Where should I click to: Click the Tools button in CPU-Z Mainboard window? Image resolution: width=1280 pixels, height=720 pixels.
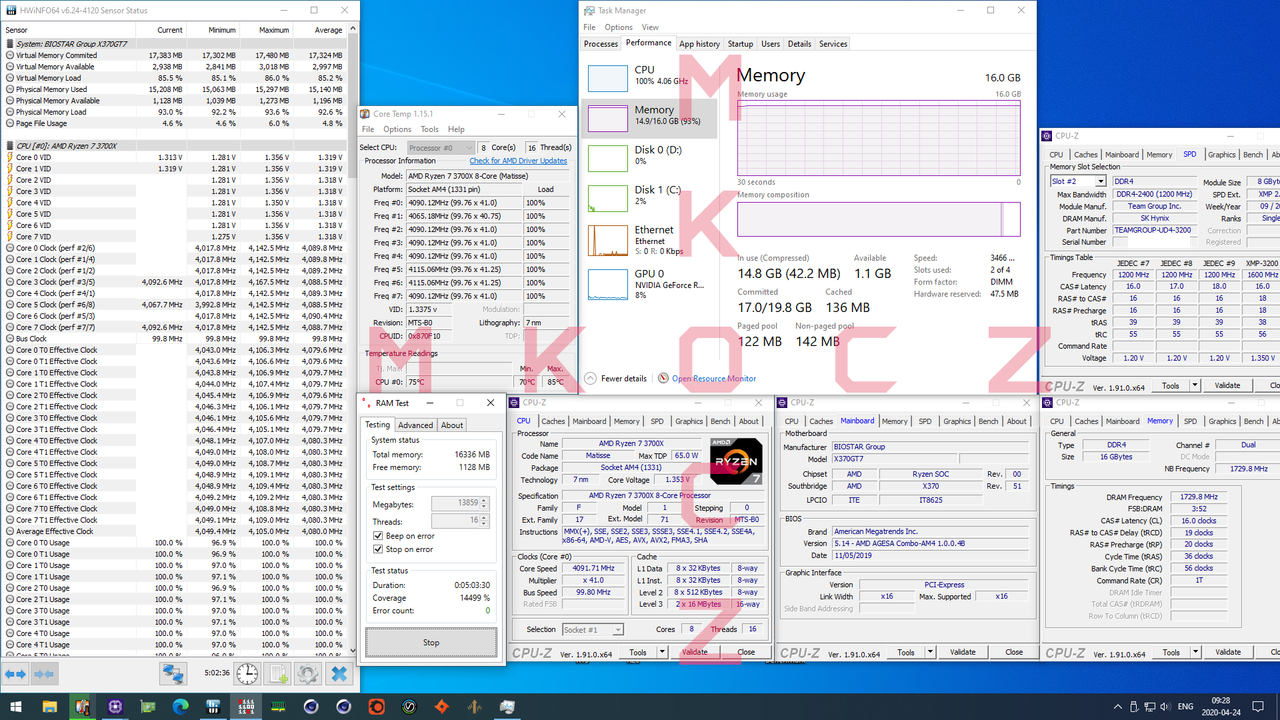click(x=905, y=652)
